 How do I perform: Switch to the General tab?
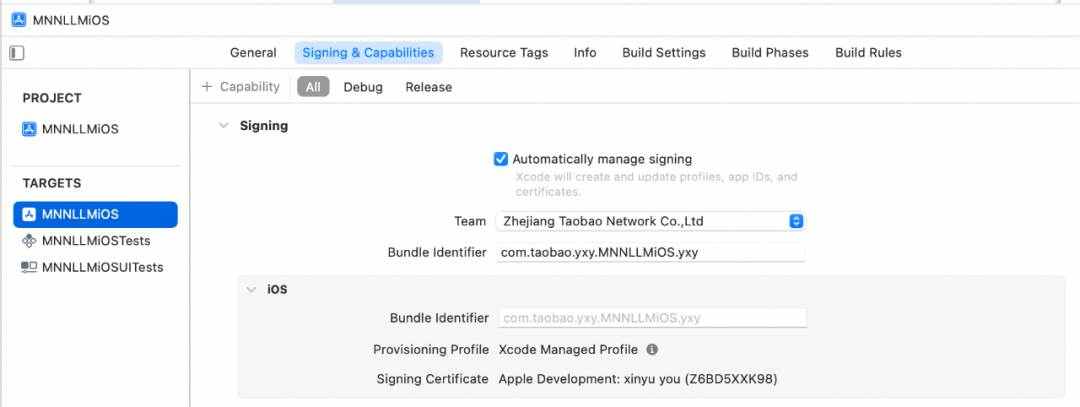253,53
